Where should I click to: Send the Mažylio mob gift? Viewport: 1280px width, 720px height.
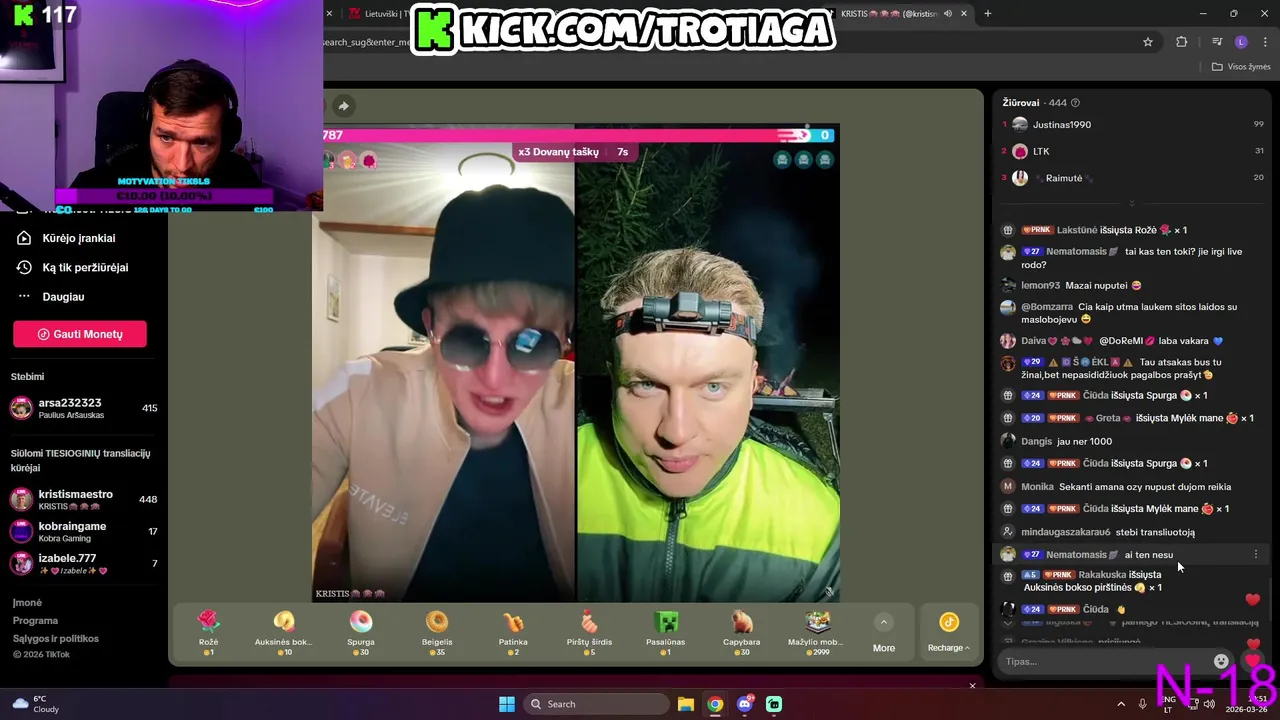click(x=817, y=633)
